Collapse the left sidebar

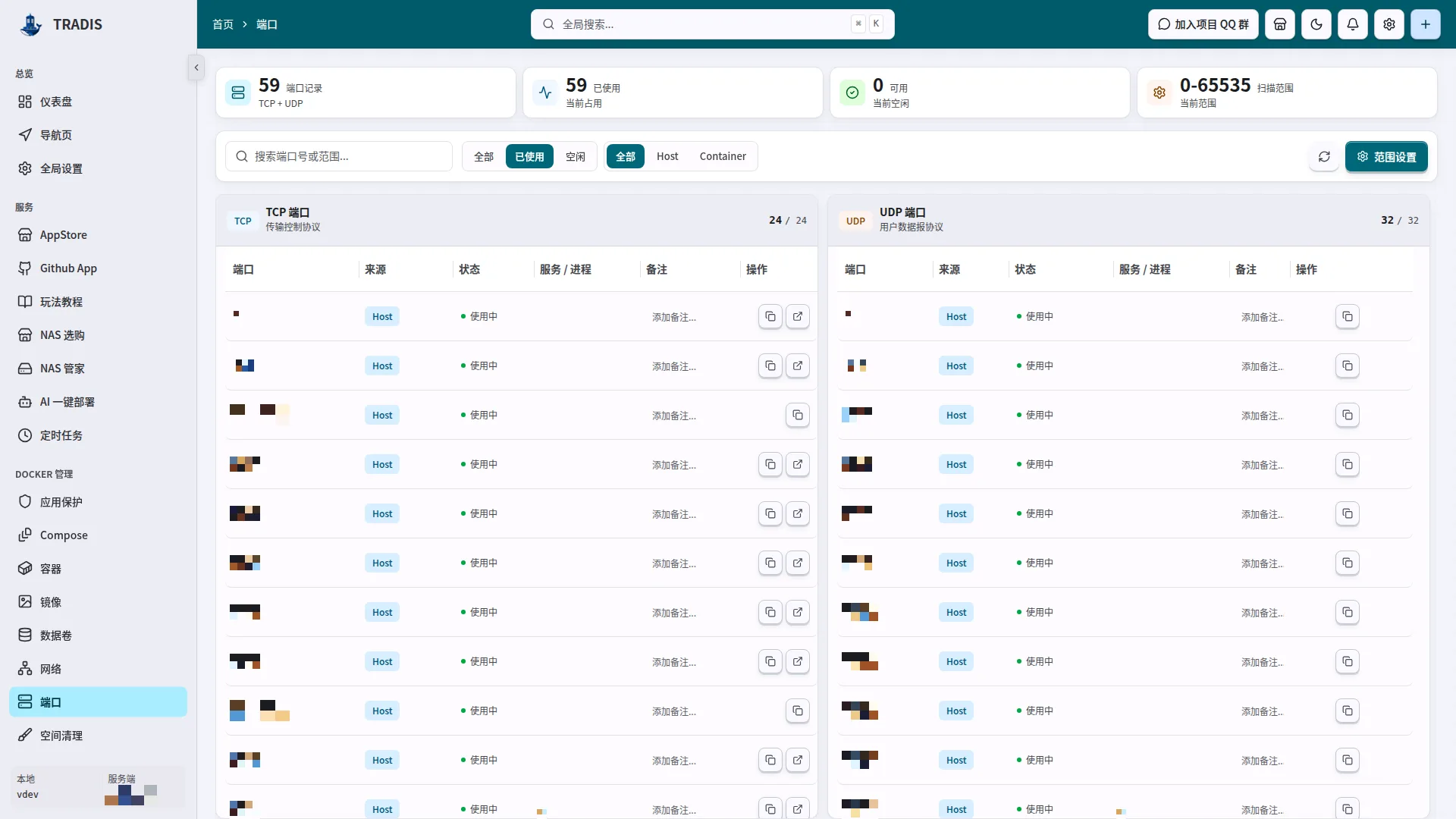pos(196,67)
